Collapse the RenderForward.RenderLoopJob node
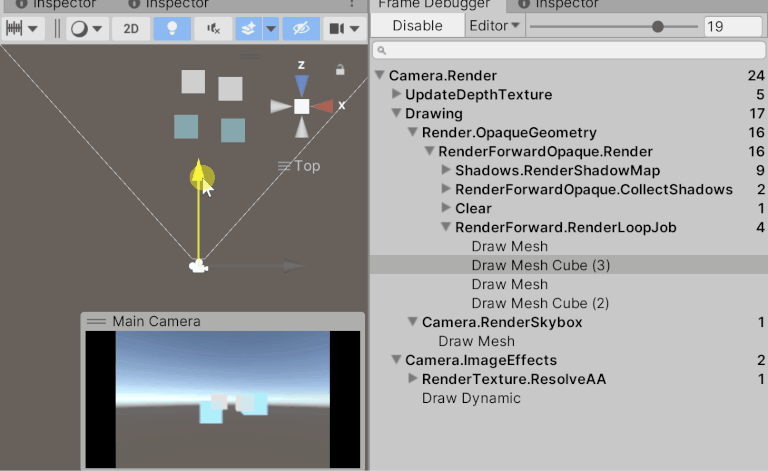Image resolution: width=768 pixels, height=471 pixels. point(446,228)
